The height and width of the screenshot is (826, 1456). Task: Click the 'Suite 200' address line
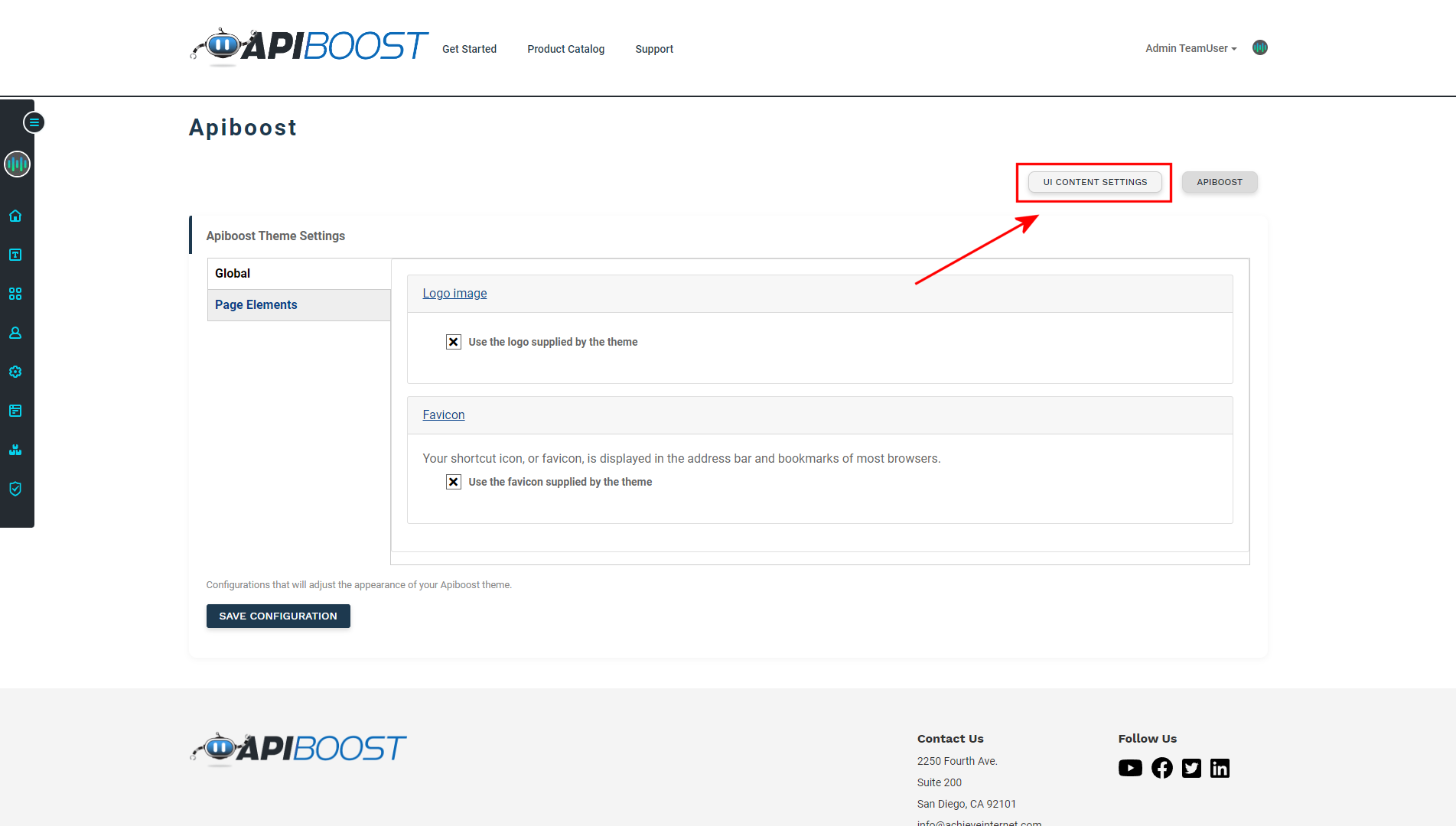point(940,782)
